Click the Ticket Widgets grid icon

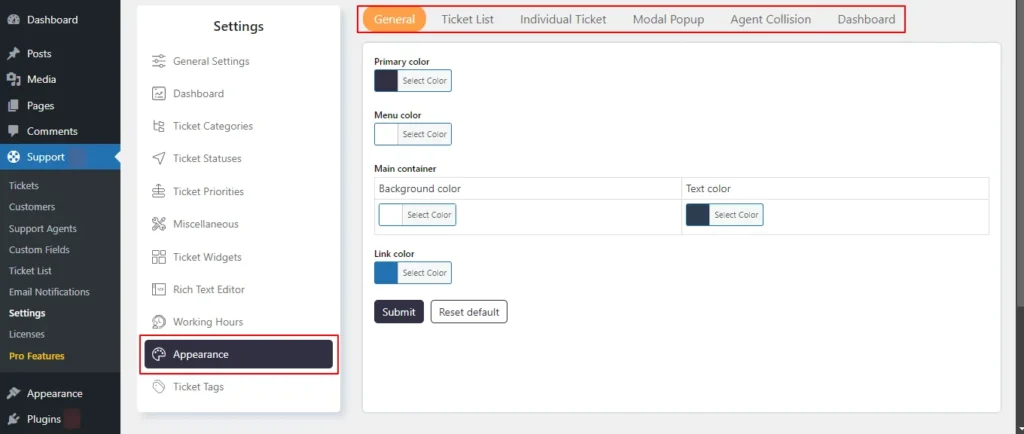point(159,256)
